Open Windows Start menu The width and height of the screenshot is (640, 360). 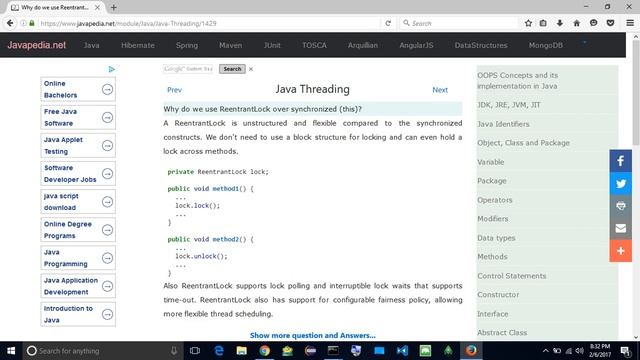(x=11, y=351)
